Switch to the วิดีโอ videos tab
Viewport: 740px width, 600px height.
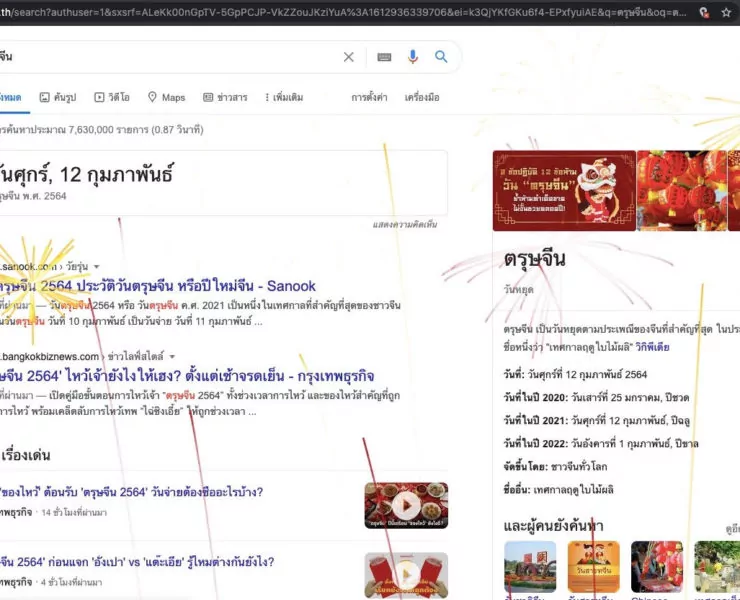(112, 97)
